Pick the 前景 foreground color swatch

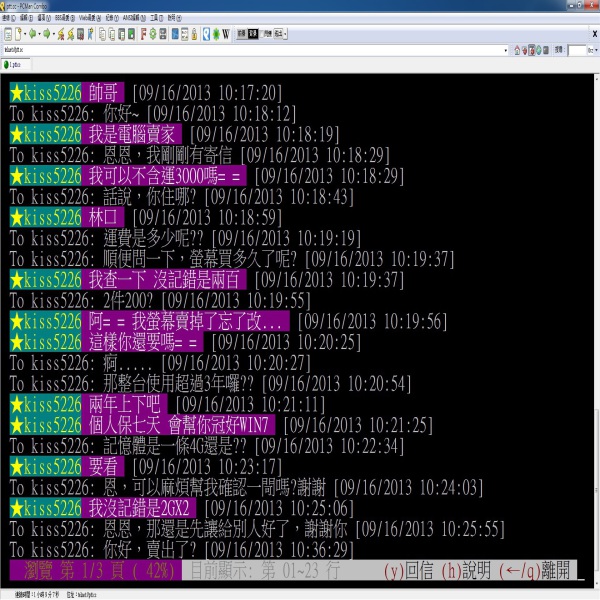tap(241, 34)
